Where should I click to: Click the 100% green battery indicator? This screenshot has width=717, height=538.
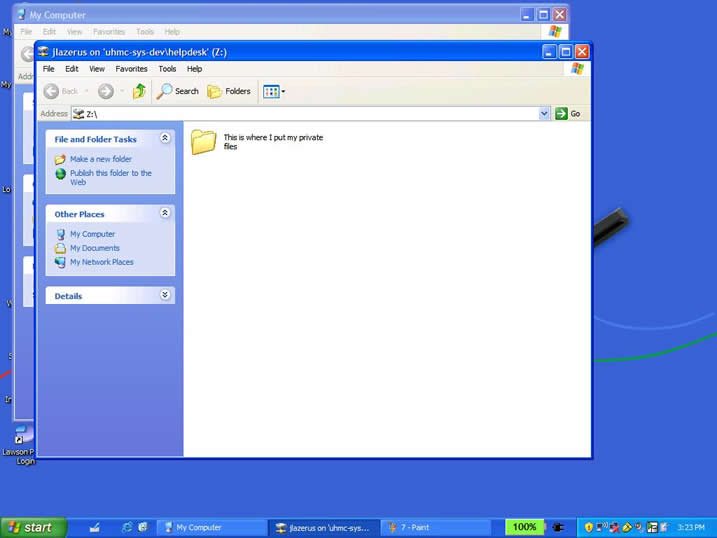[x=524, y=527]
